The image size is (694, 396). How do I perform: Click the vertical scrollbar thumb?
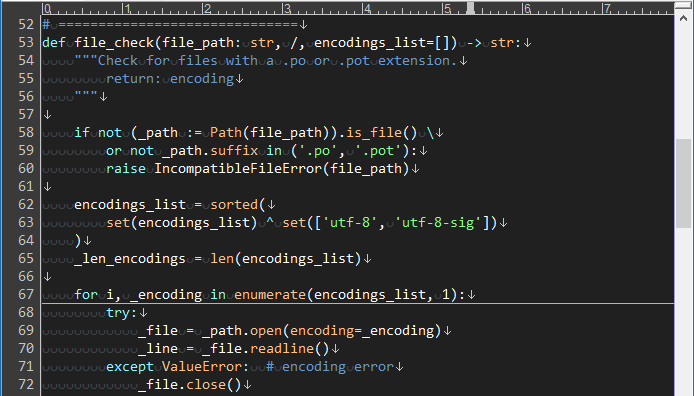click(x=683, y=184)
